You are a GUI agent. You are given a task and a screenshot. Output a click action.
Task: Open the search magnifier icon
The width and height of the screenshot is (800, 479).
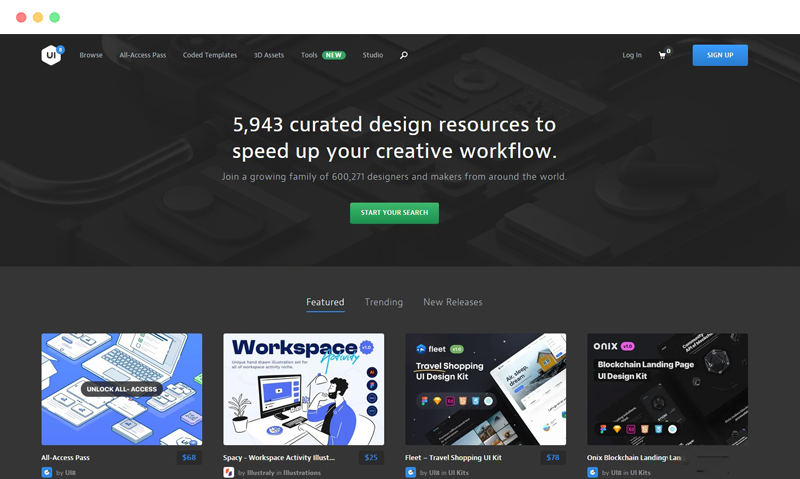tap(404, 55)
